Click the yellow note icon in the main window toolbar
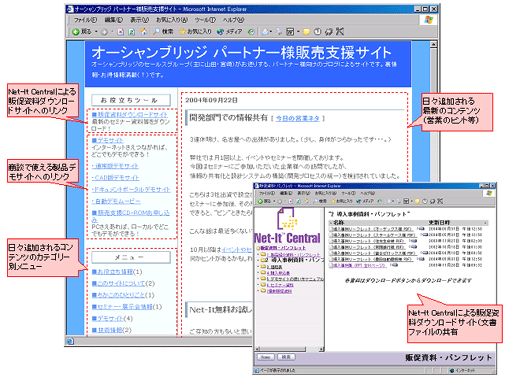520x377 pixels. click(x=306, y=32)
